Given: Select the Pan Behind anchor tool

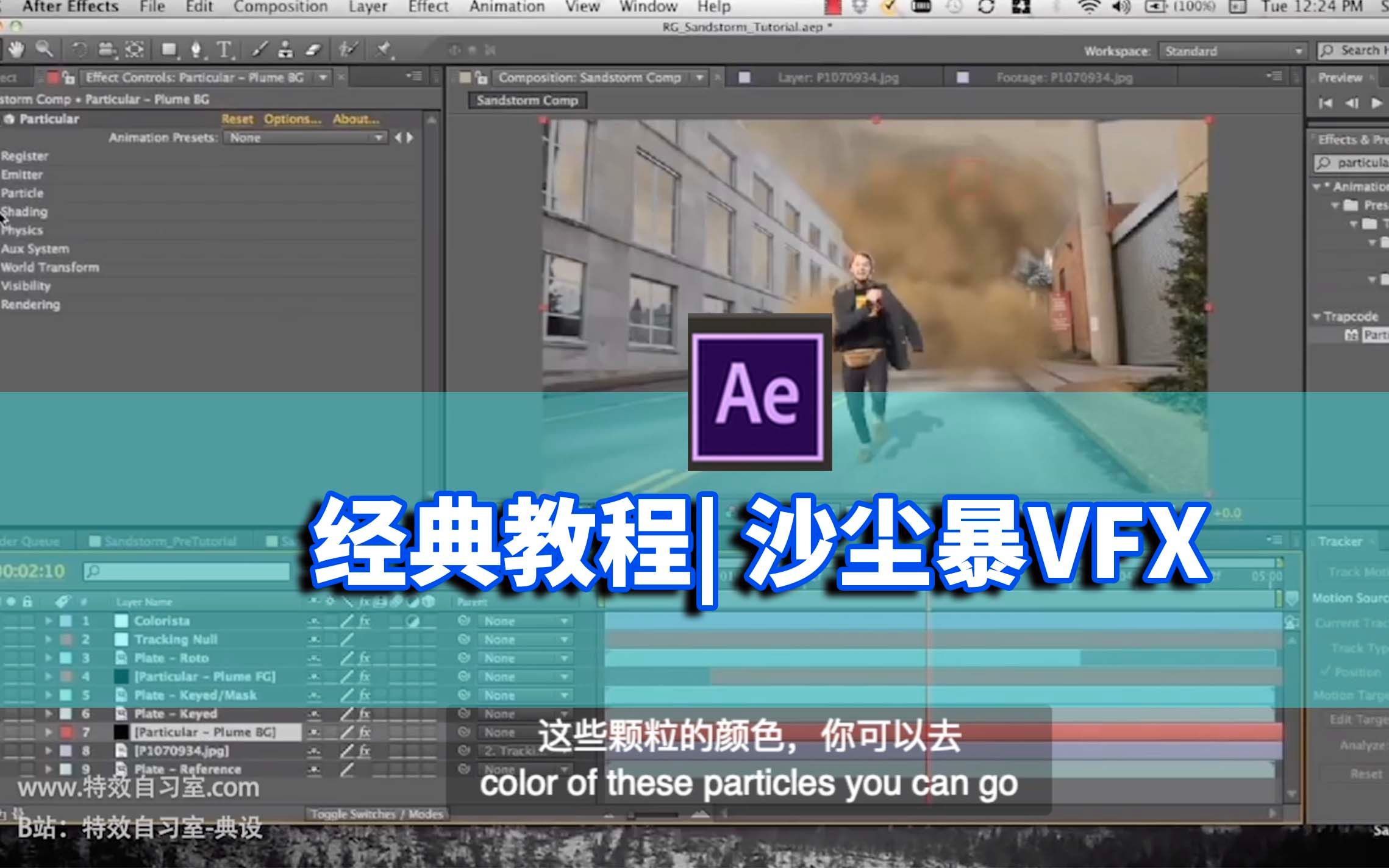Looking at the screenshot, I should (135, 49).
